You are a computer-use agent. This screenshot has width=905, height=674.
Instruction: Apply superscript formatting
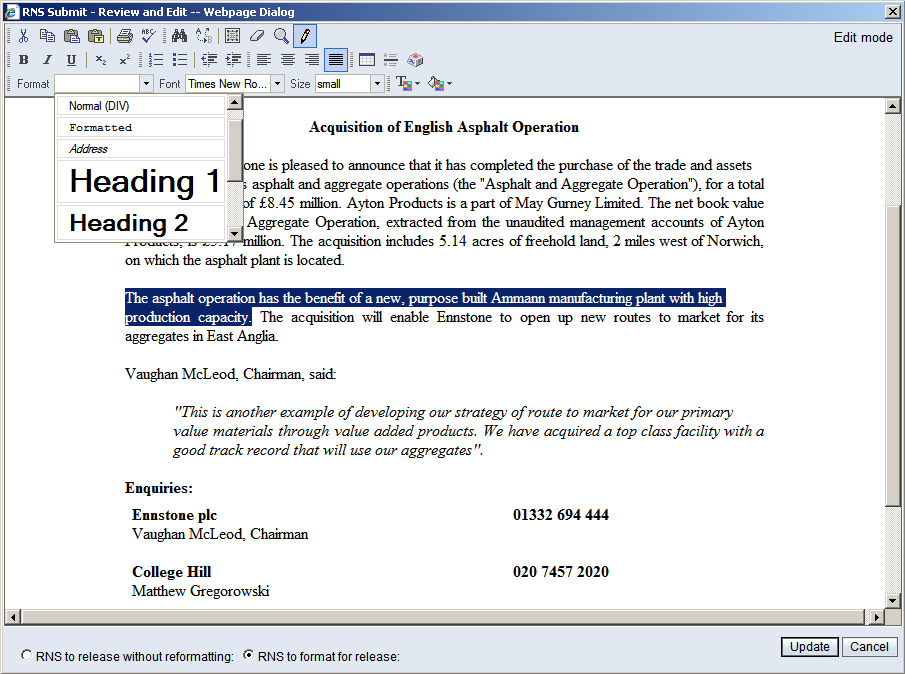point(125,59)
